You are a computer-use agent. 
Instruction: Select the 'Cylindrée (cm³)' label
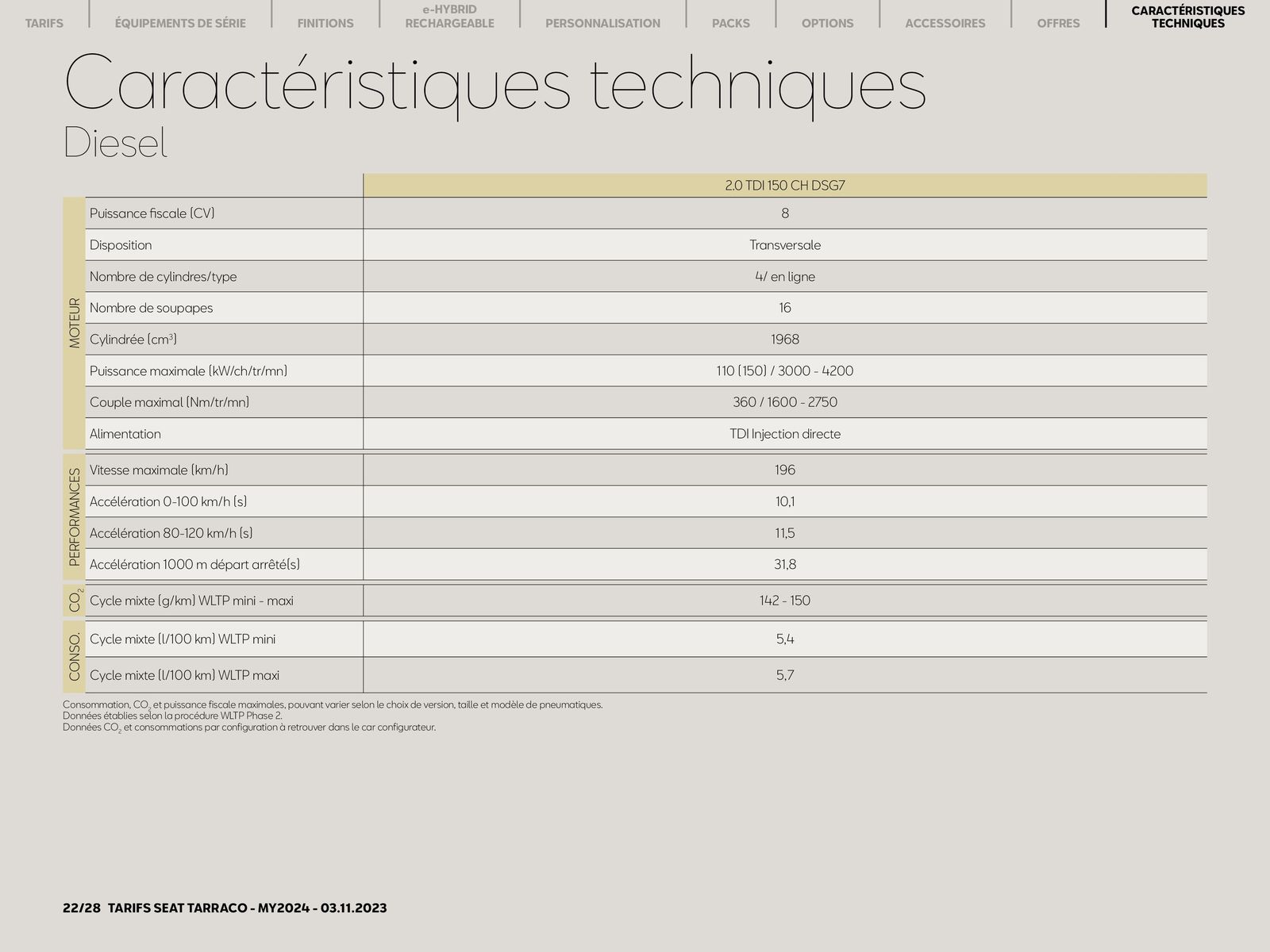133,340
